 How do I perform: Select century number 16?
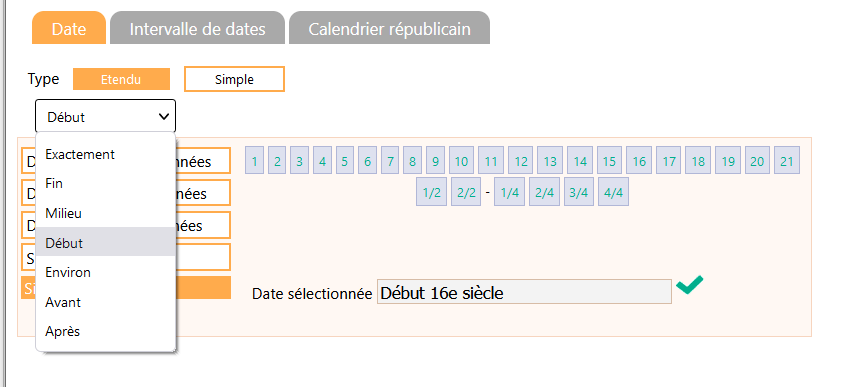(x=639, y=161)
